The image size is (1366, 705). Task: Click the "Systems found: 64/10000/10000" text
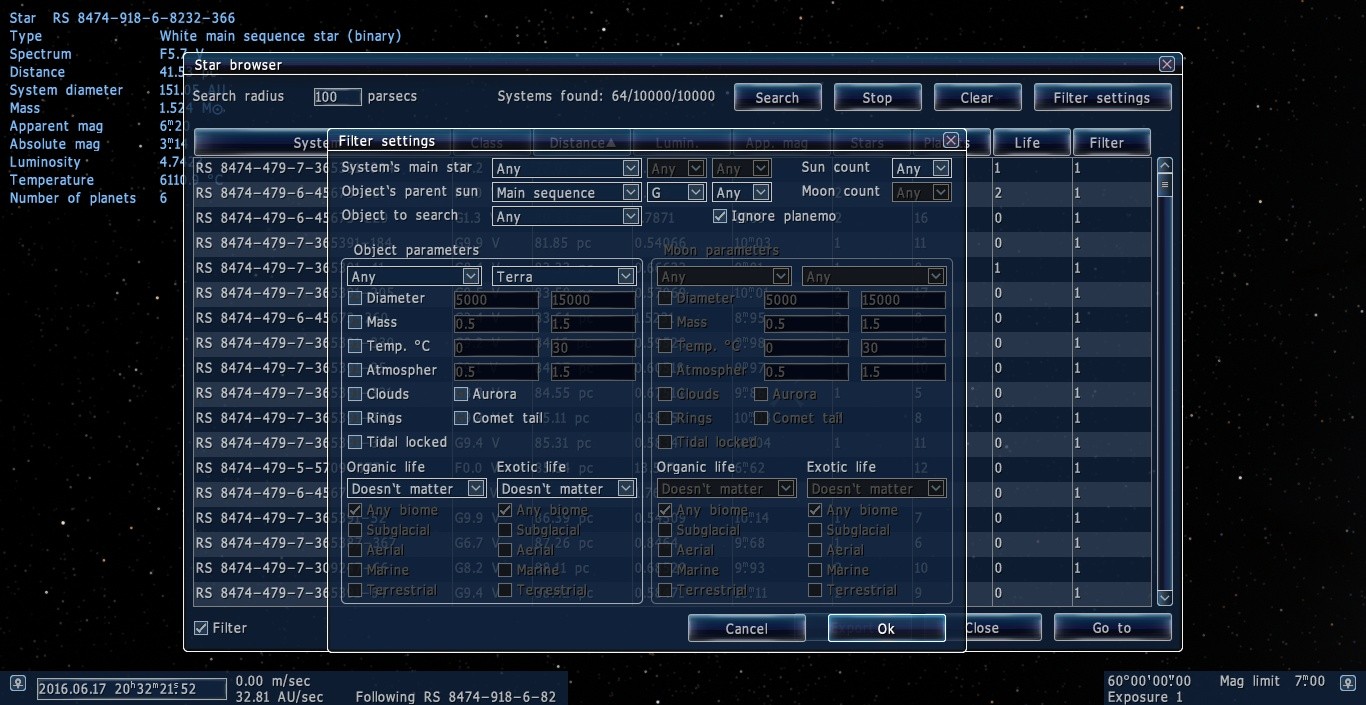pyautogui.click(x=606, y=96)
